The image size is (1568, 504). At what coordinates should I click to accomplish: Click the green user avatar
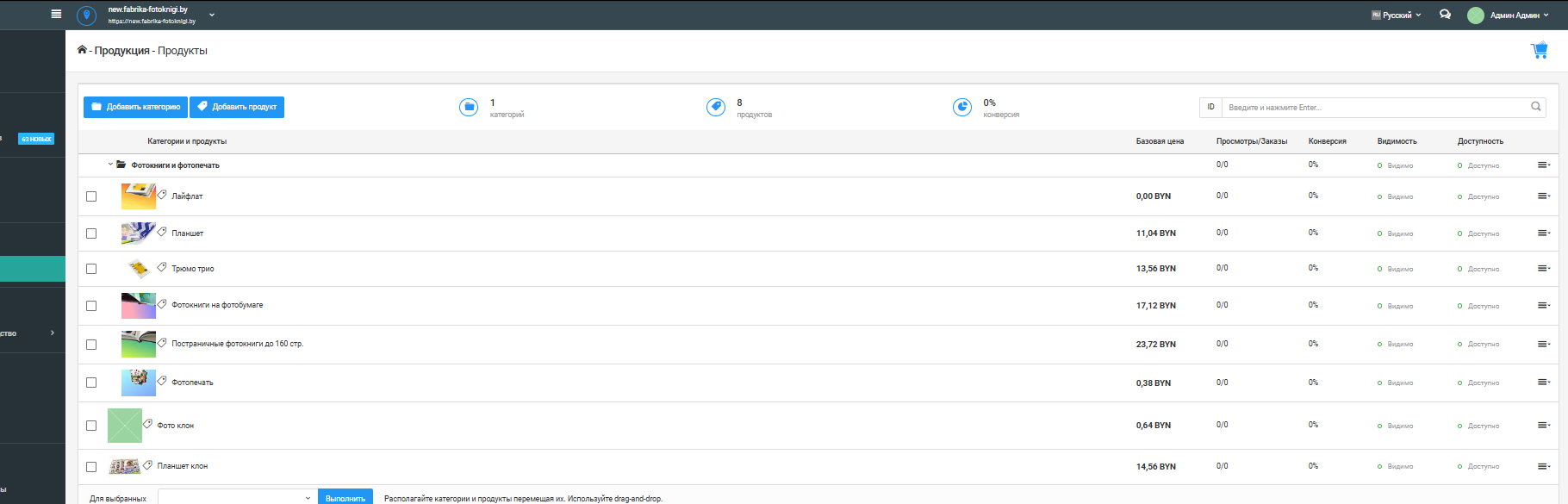(1476, 16)
